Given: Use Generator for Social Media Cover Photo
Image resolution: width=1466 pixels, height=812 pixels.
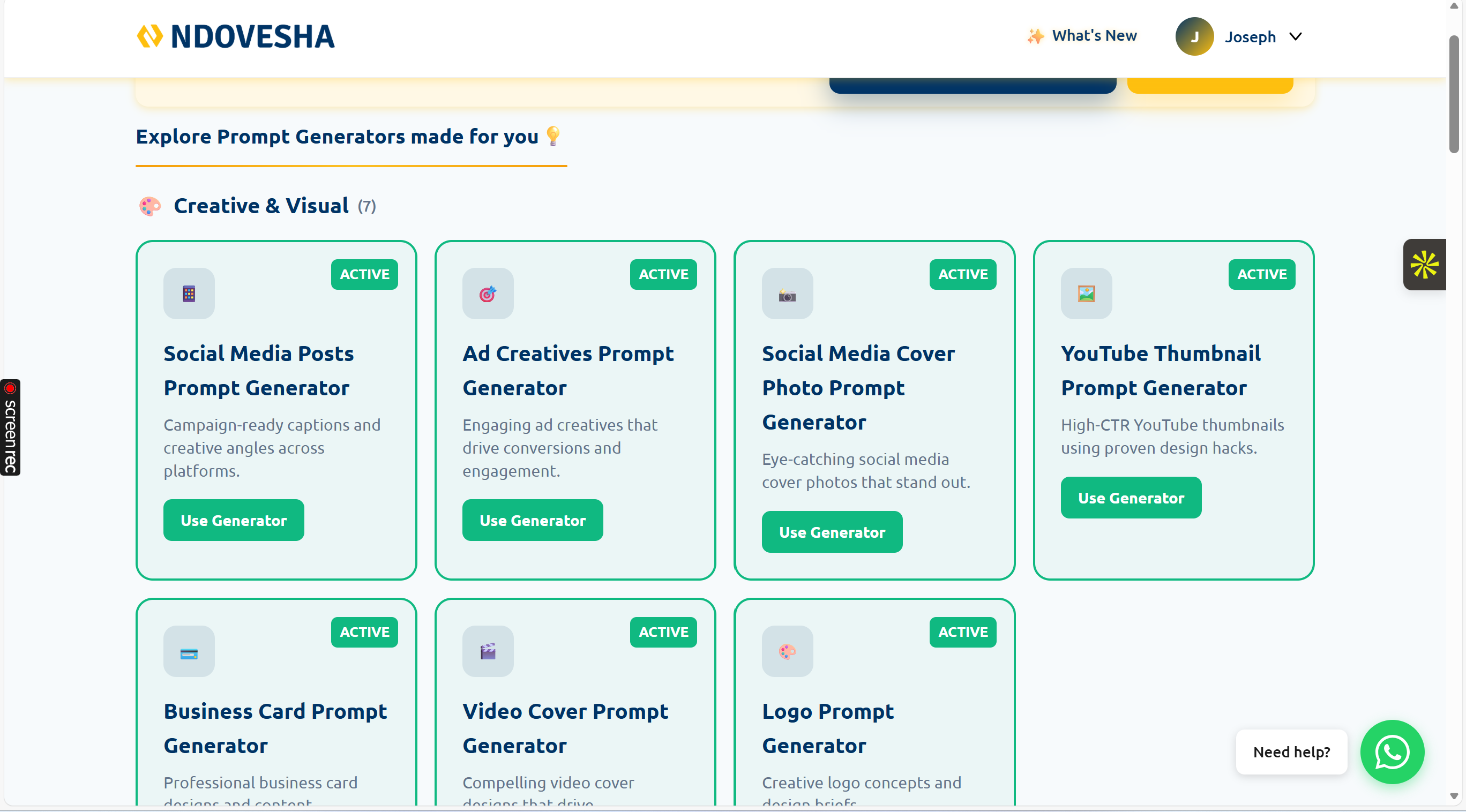Looking at the screenshot, I should [x=832, y=532].
